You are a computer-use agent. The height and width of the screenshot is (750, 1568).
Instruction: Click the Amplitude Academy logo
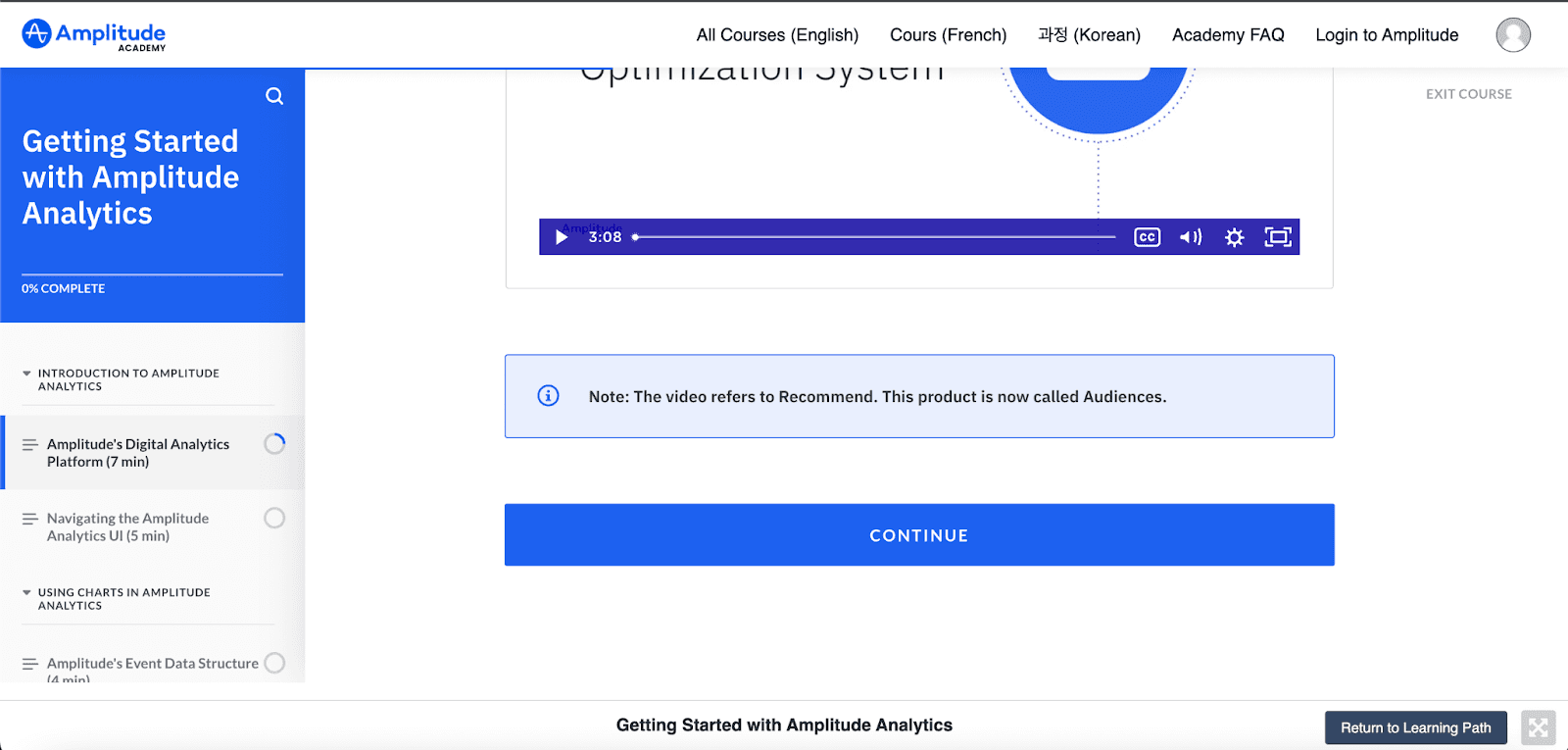94,35
